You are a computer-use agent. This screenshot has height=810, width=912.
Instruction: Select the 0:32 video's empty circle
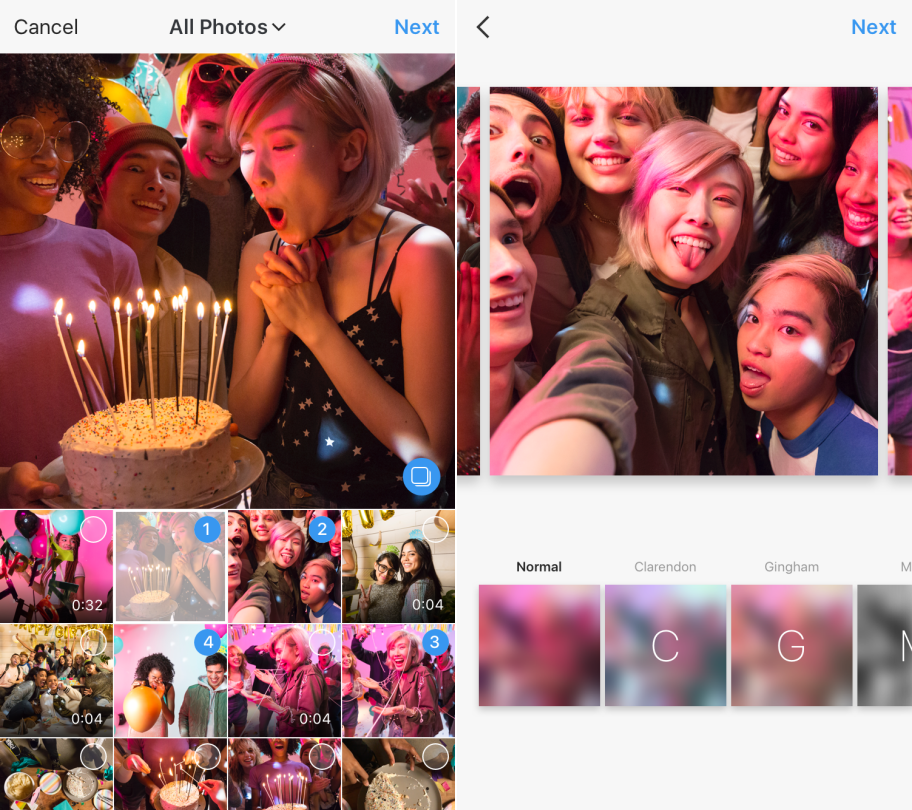[x=93, y=530]
